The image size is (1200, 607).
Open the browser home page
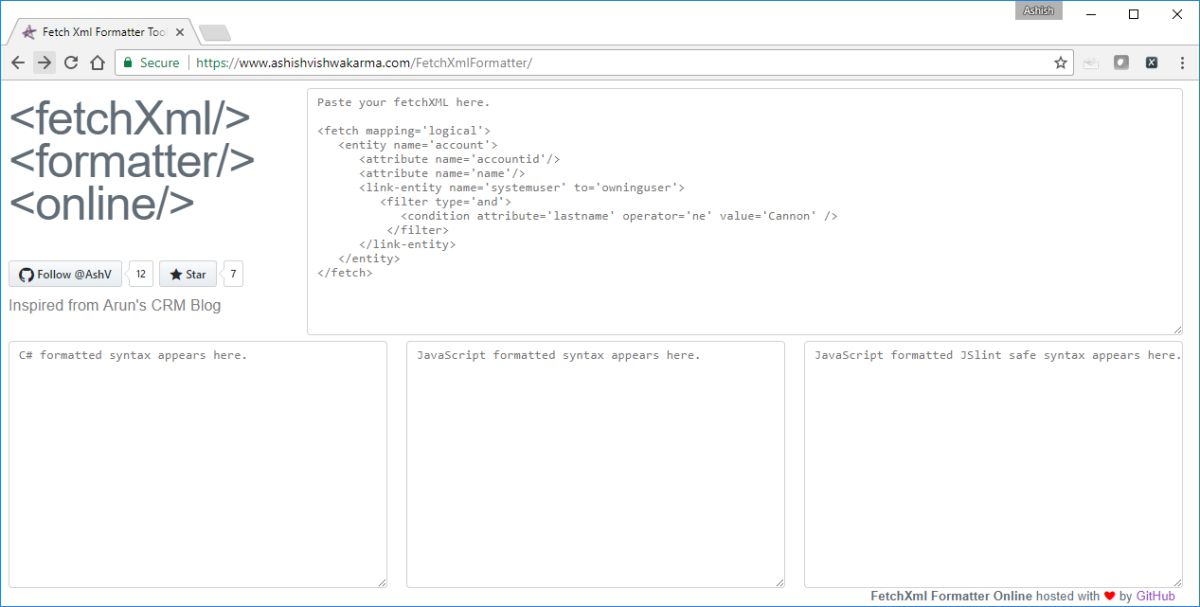click(x=96, y=62)
